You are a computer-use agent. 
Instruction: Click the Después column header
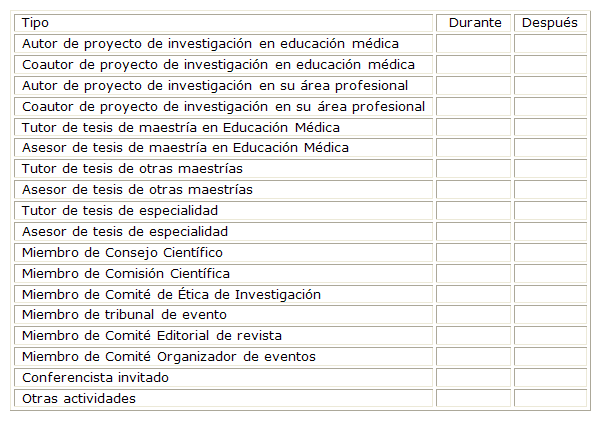[550, 22]
